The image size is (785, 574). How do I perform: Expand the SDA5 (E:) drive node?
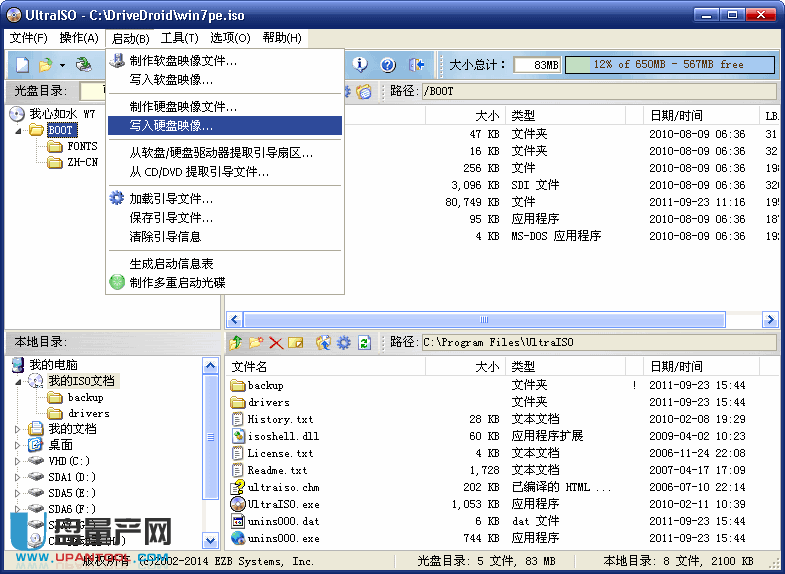[18, 493]
